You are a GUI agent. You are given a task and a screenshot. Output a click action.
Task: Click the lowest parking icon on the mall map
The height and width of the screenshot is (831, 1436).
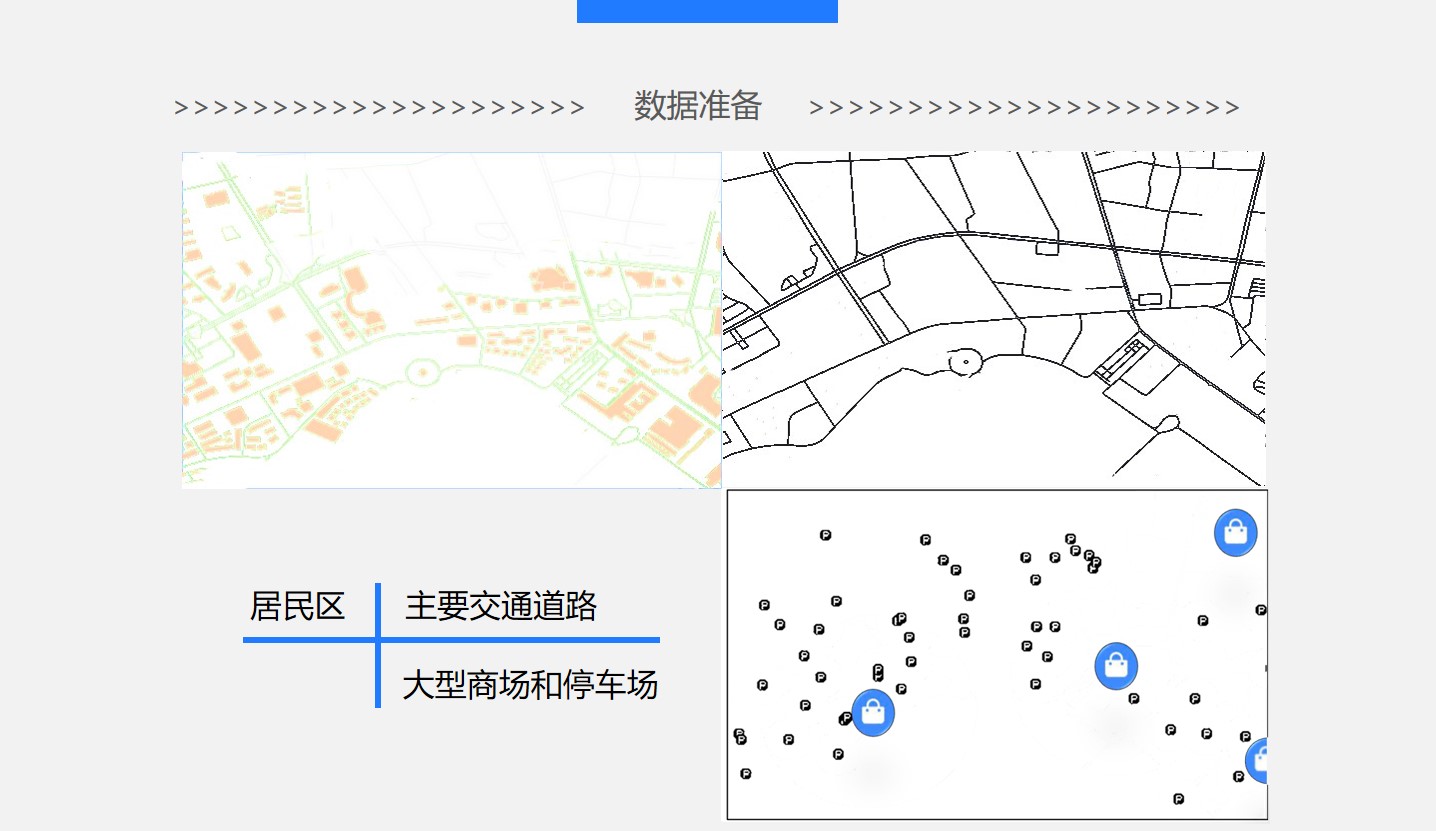tap(1178, 798)
